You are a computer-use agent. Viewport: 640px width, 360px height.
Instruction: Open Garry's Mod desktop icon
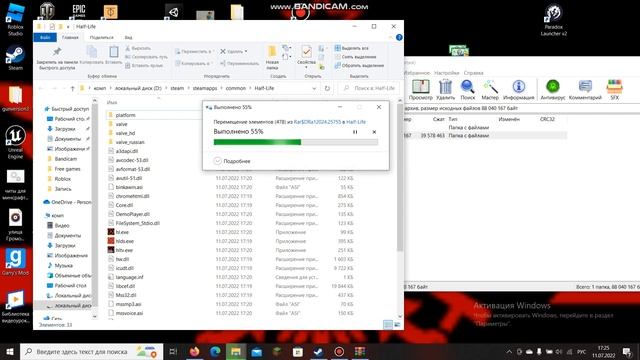pyautogui.click(x=15, y=262)
